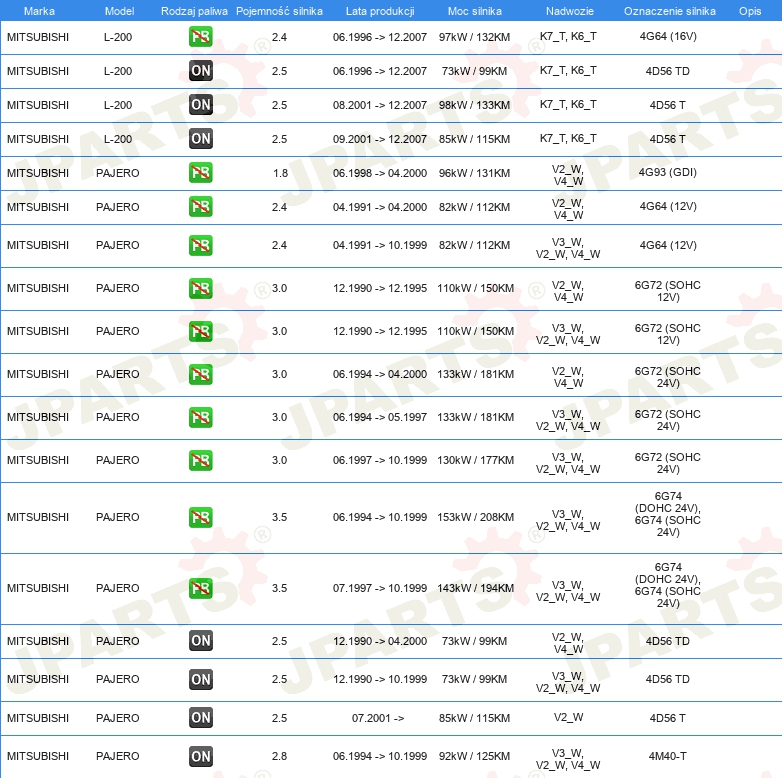Image resolution: width=782 pixels, height=778 pixels.
Task: Click the diesel ON icon for L-200 85kW / 115KM
Action: (201, 139)
